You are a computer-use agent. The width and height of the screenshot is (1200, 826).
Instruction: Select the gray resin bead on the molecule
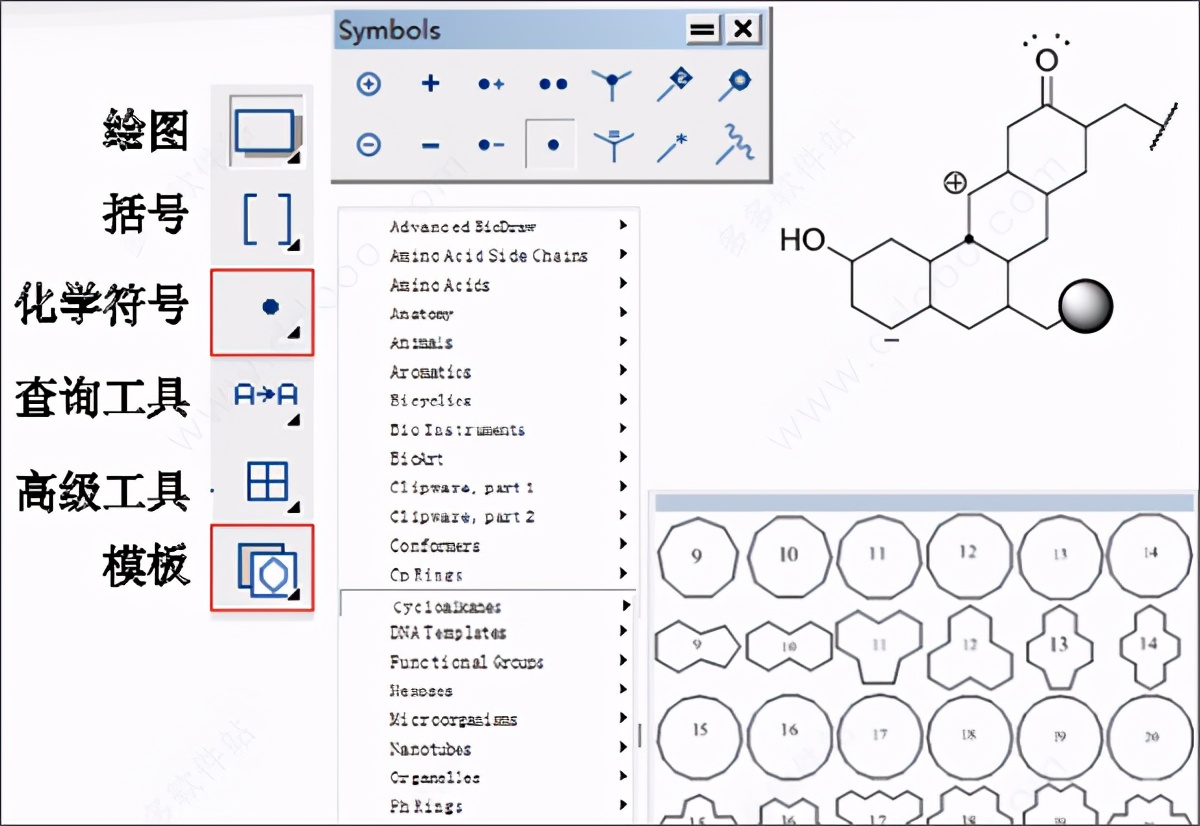click(x=1087, y=306)
